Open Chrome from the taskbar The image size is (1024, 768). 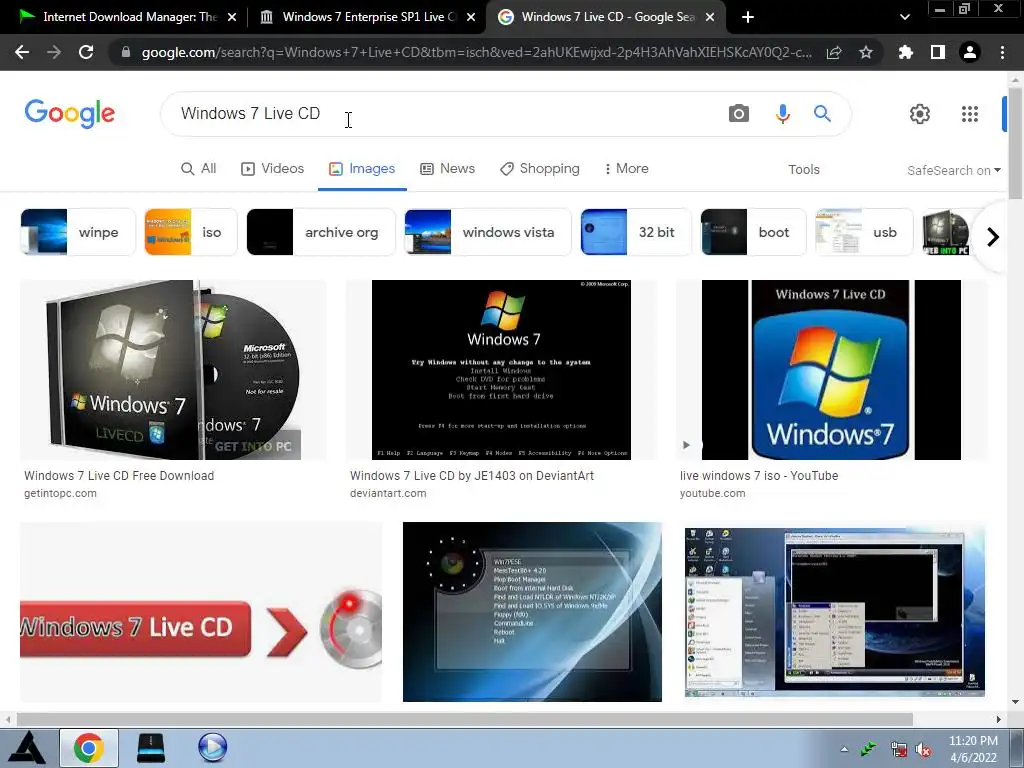click(x=89, y=748)
